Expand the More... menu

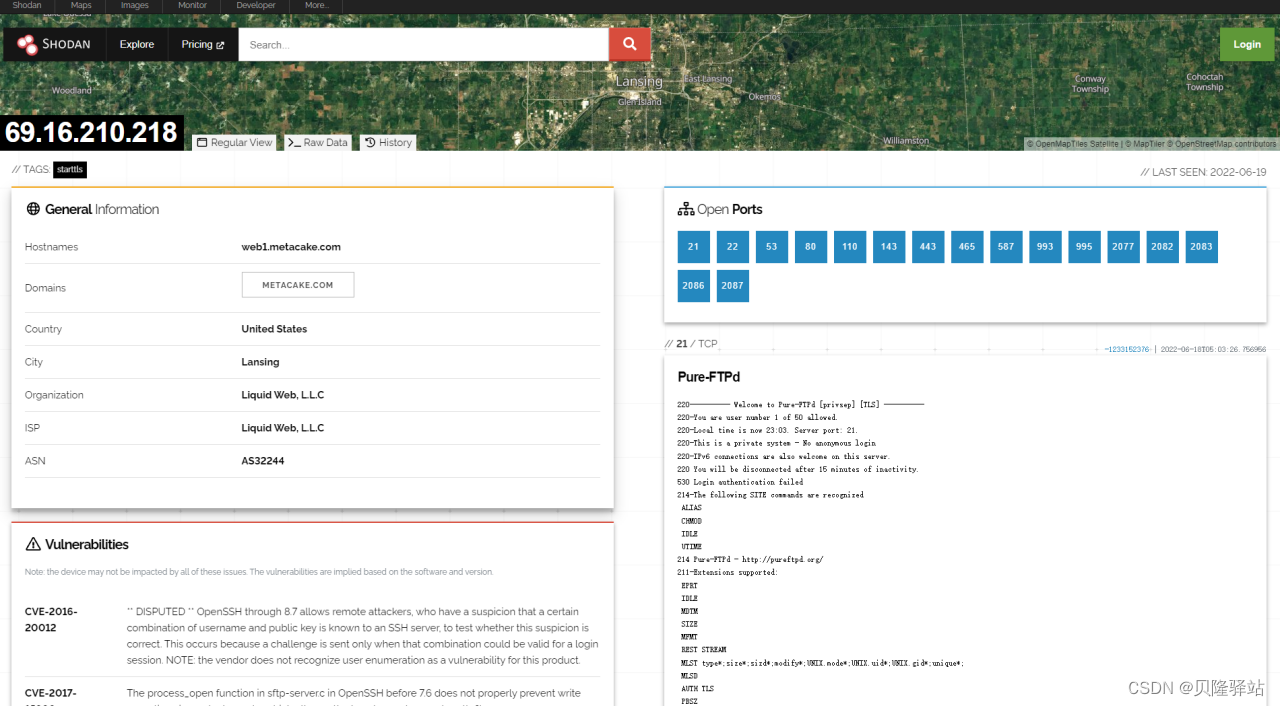pos(317,5)
